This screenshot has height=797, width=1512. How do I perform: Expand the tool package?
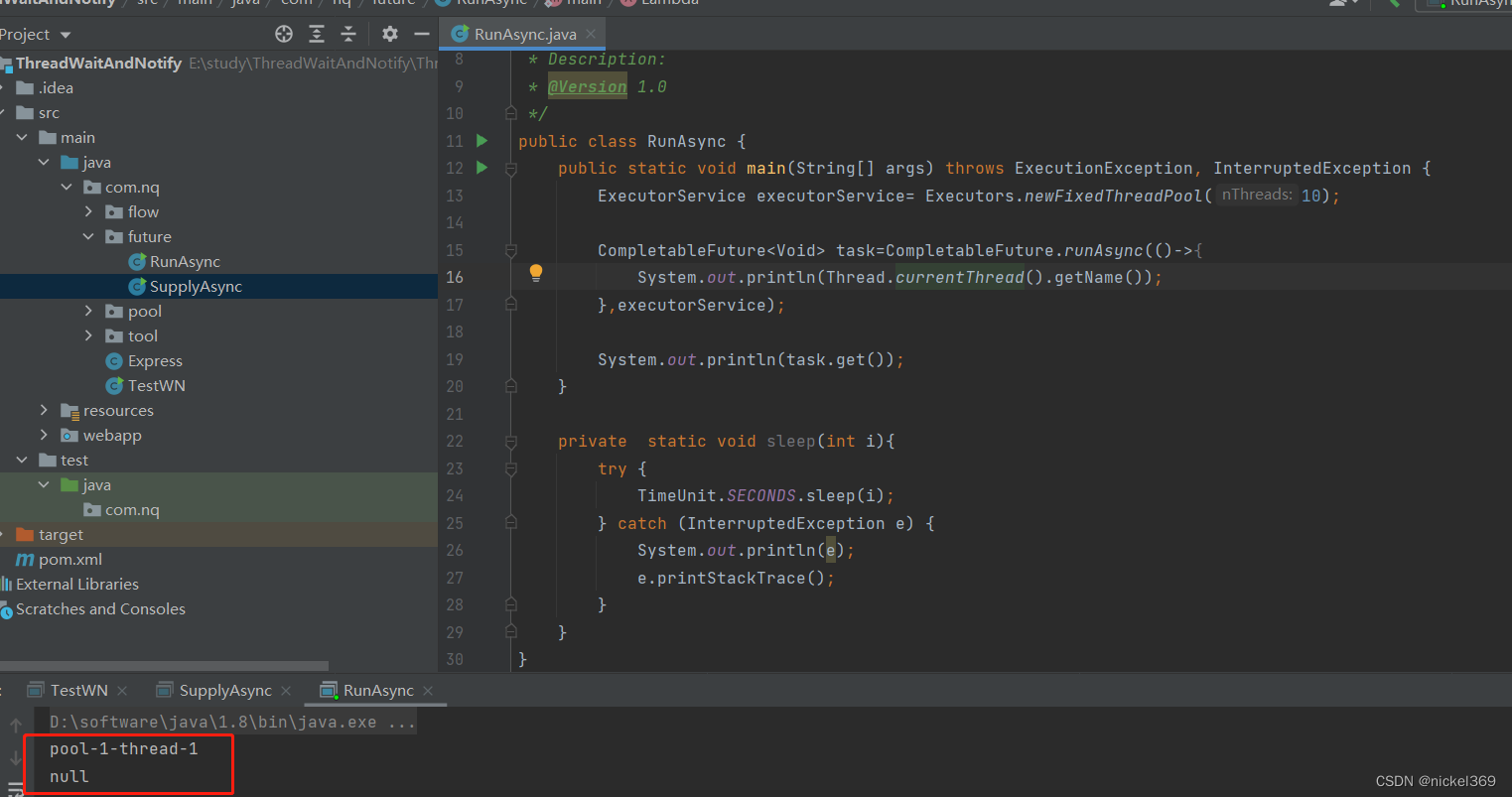(88, 335)
